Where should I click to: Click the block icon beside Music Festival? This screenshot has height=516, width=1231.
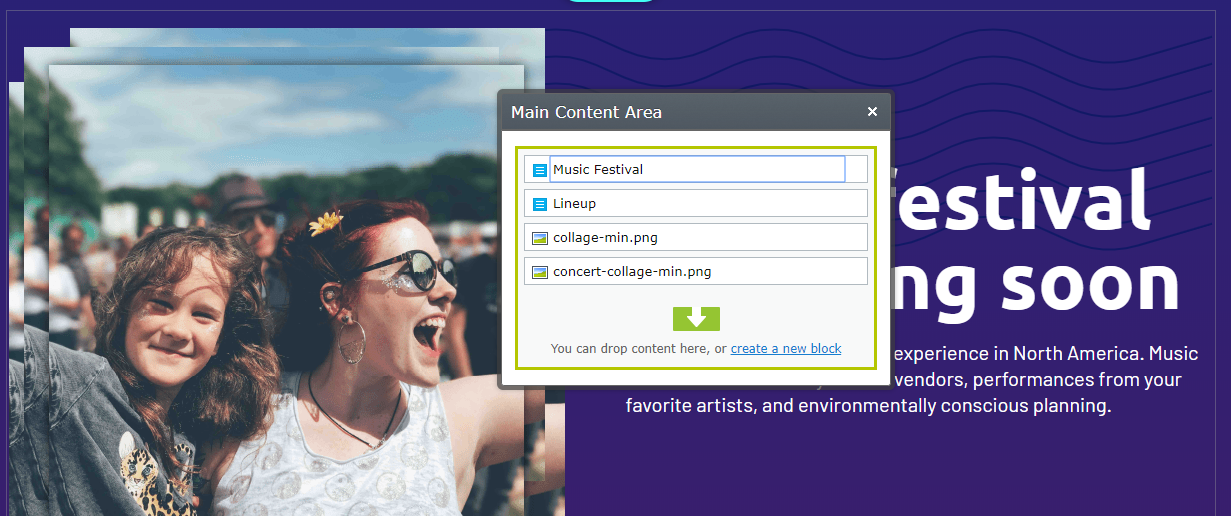540,170
